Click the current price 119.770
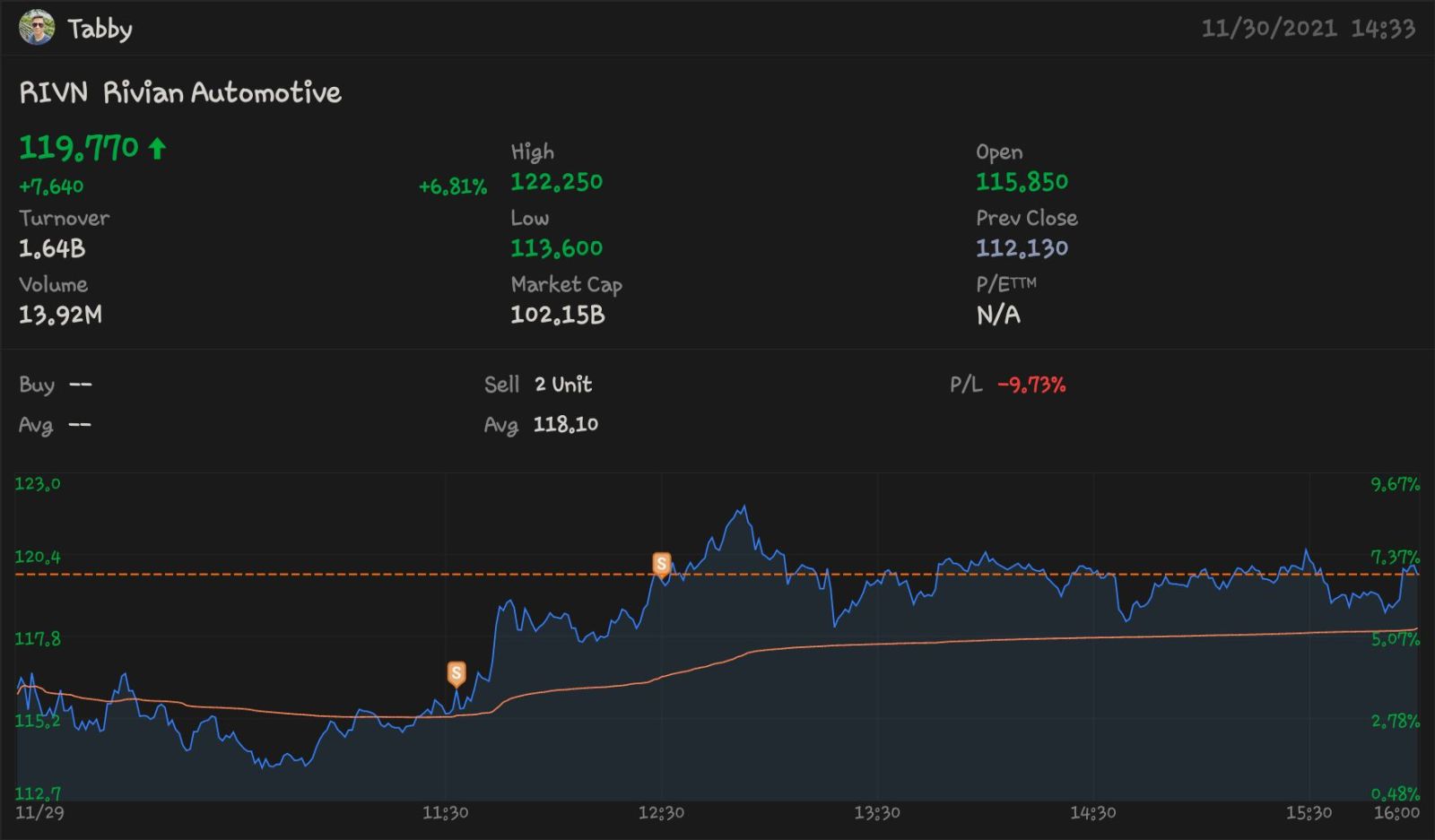 pos(79,148)
